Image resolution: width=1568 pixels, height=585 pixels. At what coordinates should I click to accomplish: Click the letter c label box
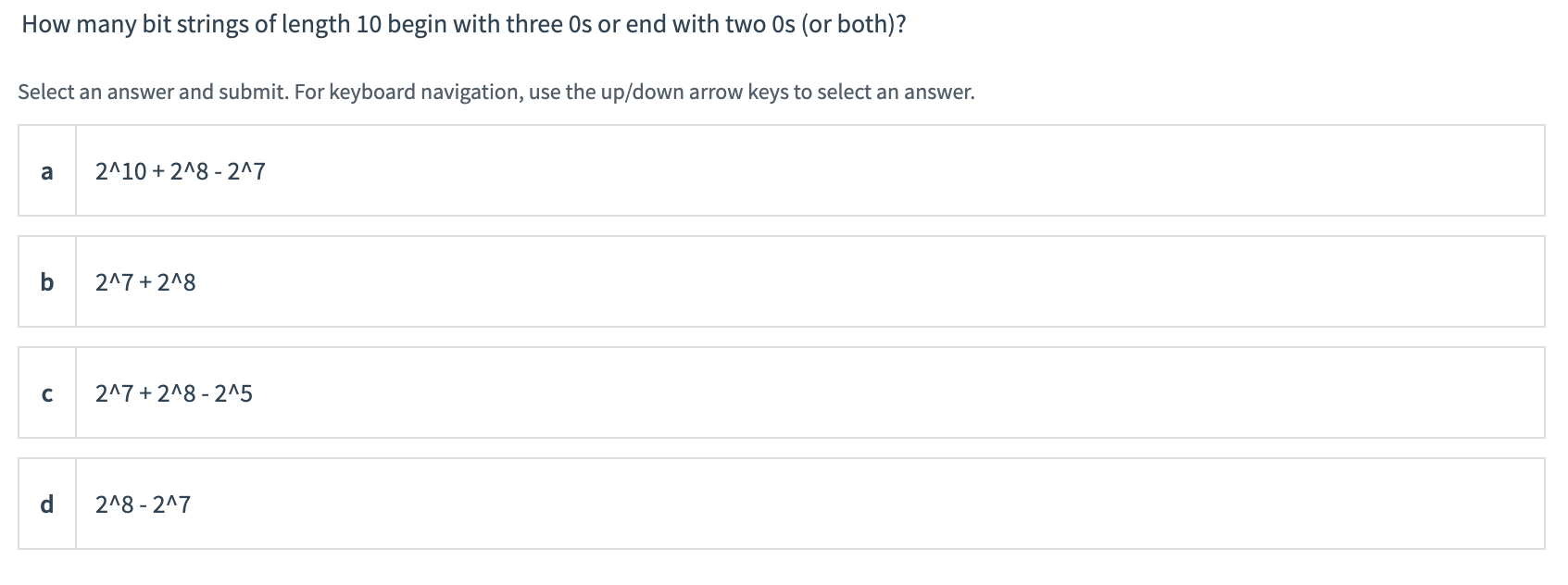tap(47, 392)
